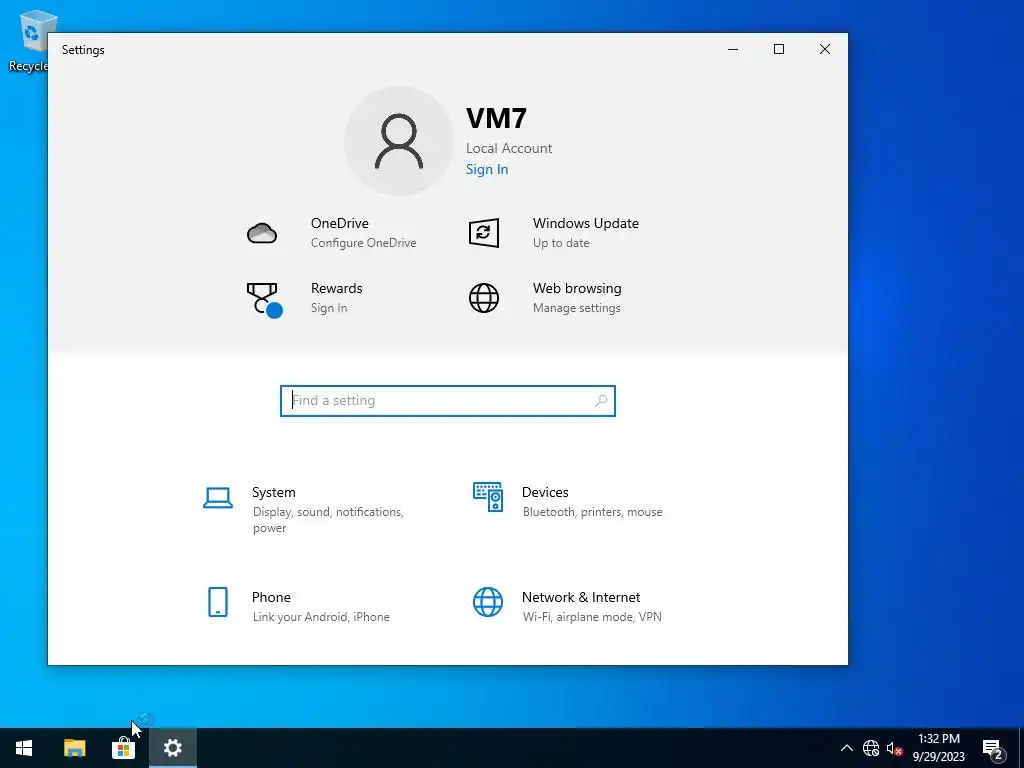Image resolution: width=1024 pixels, height=768 pixels.
Task: Focus the Find a setting field
Action: tap(448, 400)
